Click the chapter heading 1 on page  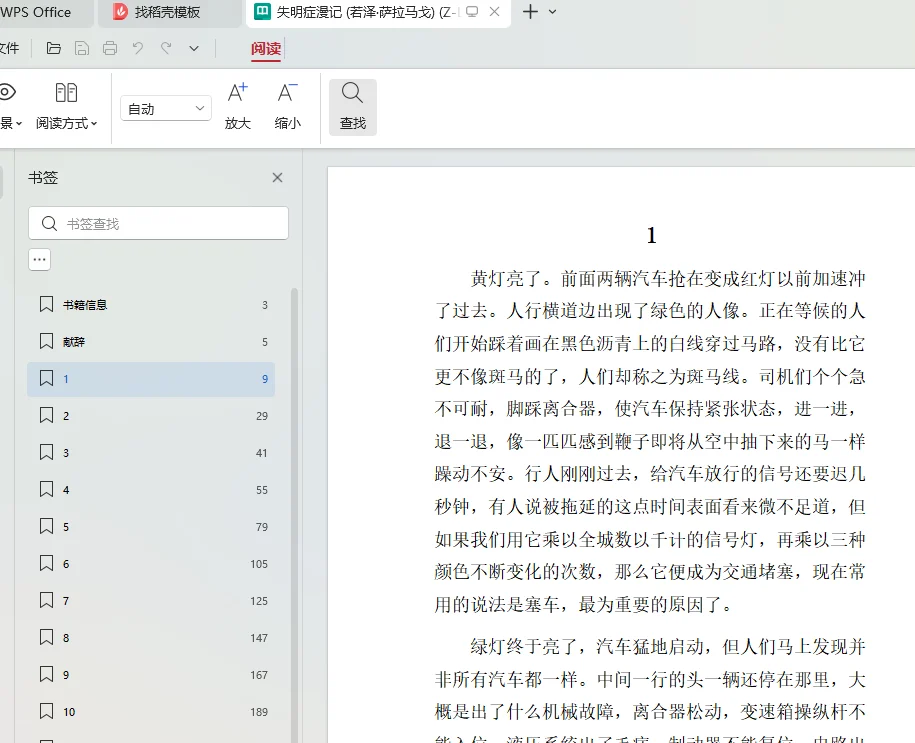click(x=651, y=235)
